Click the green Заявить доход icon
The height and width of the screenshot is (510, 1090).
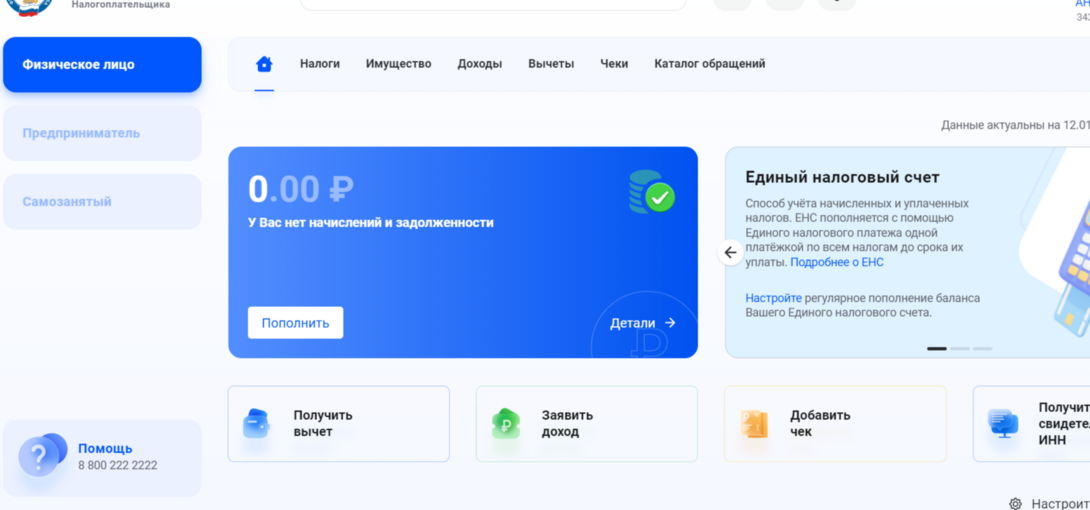pos(506,424)
